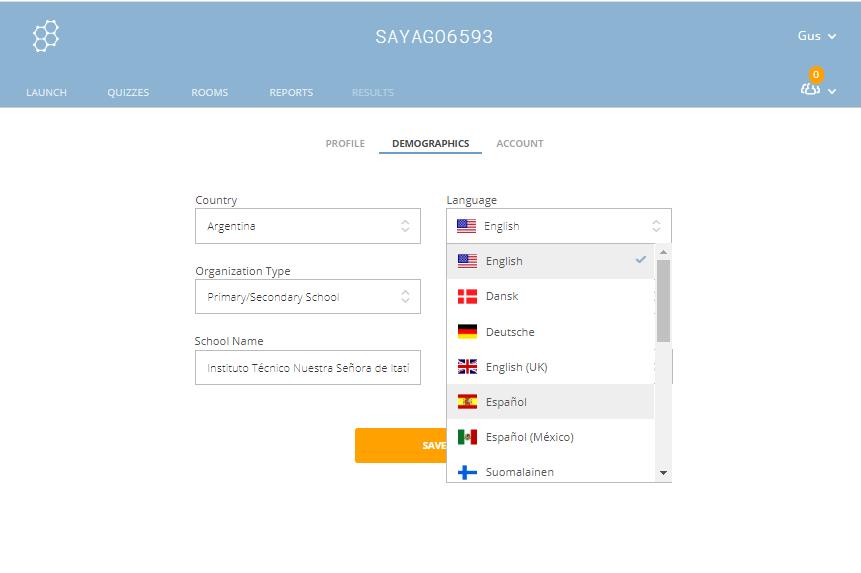Go to the Launch page
Screen dimensions: 861x573
tap(46, 92)
